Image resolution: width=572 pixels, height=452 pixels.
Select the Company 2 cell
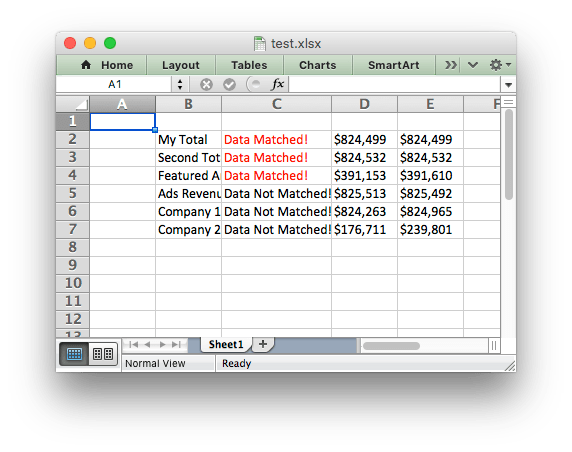(x=188, y=229)
